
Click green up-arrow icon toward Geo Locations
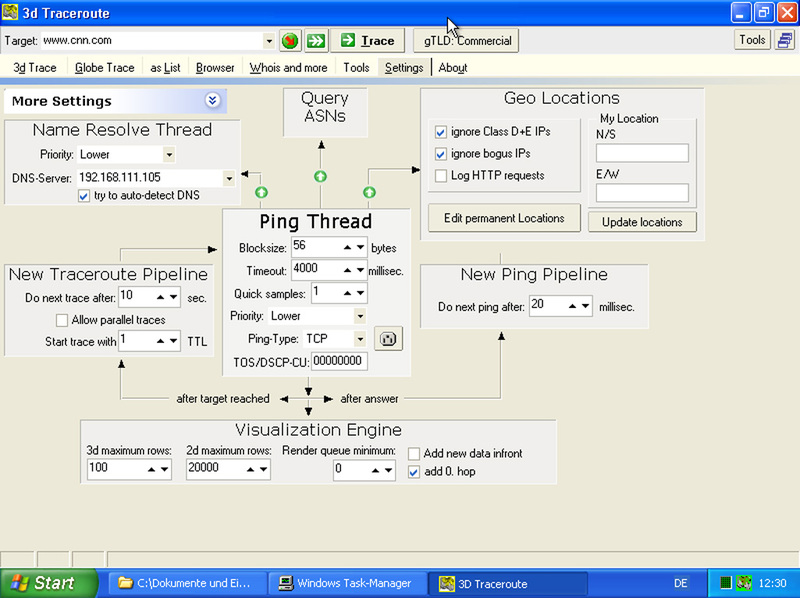click(369, 192)
